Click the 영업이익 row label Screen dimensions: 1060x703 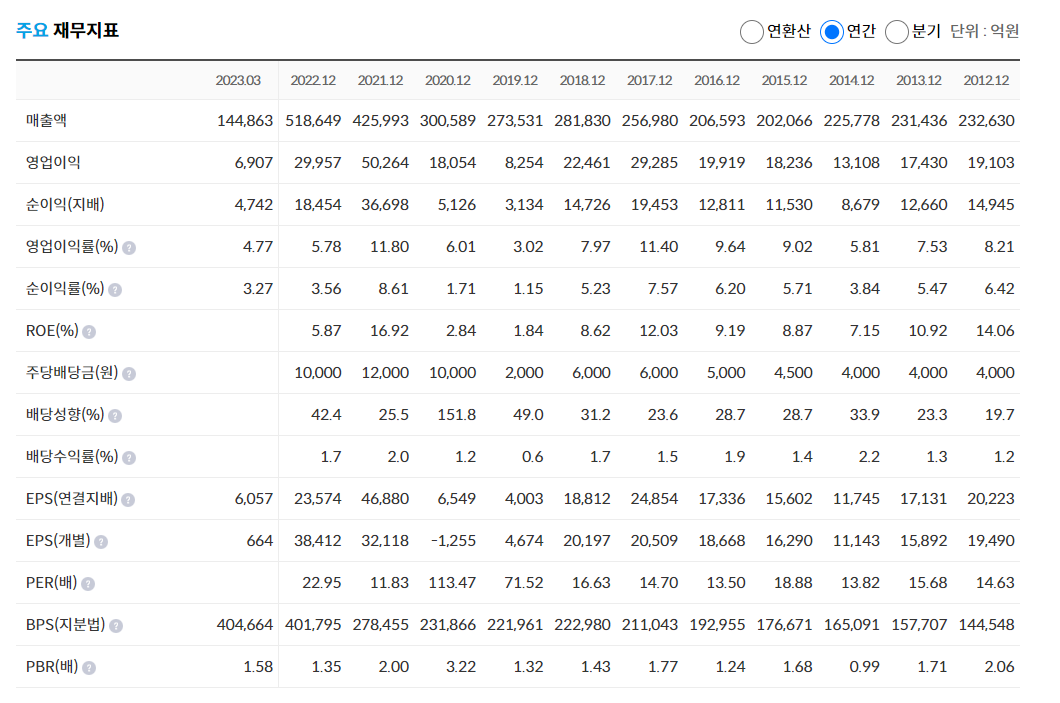point(53,162)
